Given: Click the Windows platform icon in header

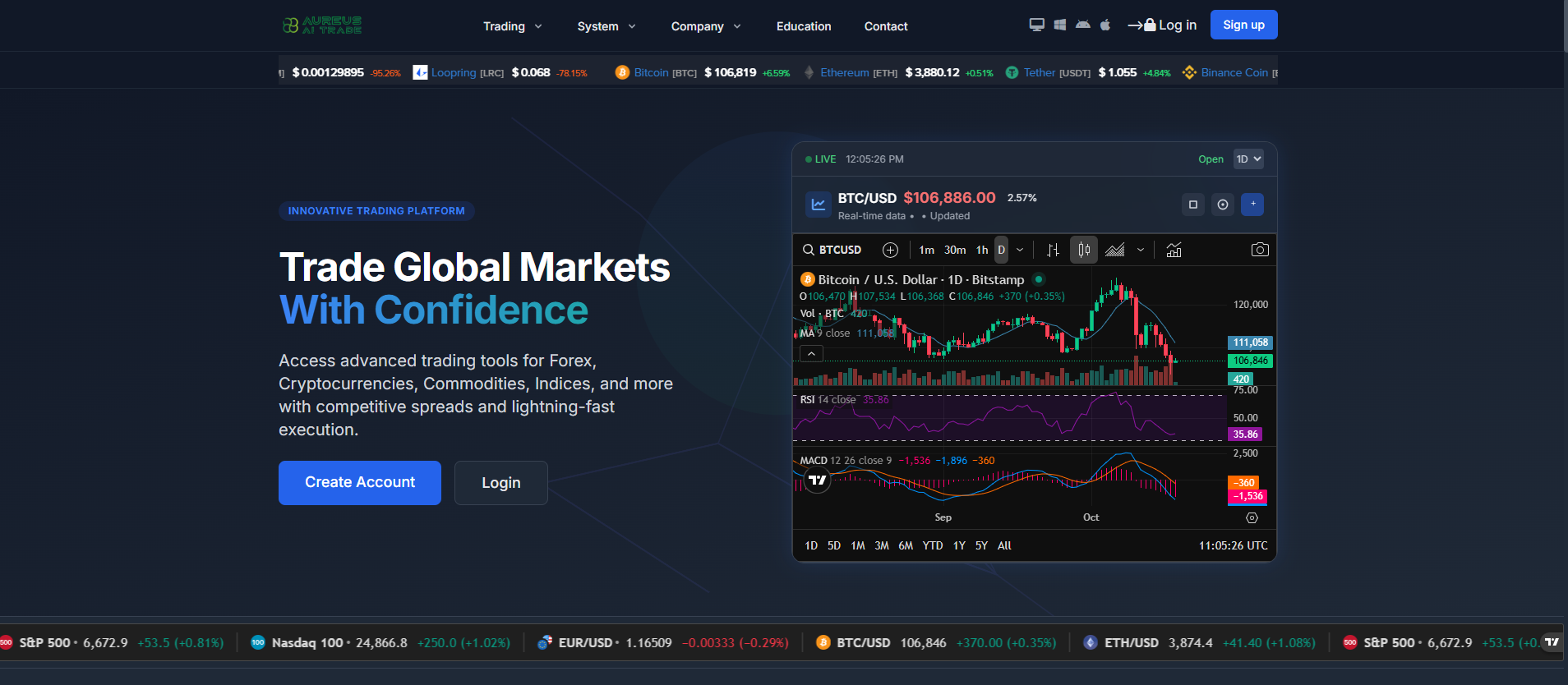Looking at the screenshot, I should click(x=1060, y=25).
